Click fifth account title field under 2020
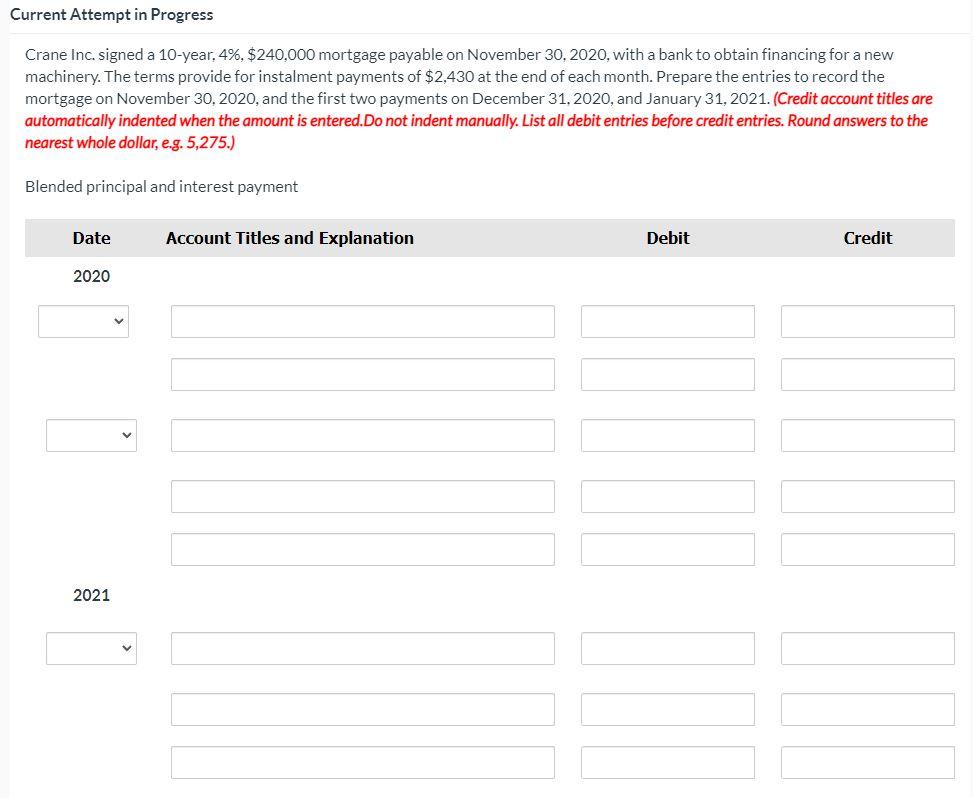This screenshot has height=798, width=973. tap(363, 550)
